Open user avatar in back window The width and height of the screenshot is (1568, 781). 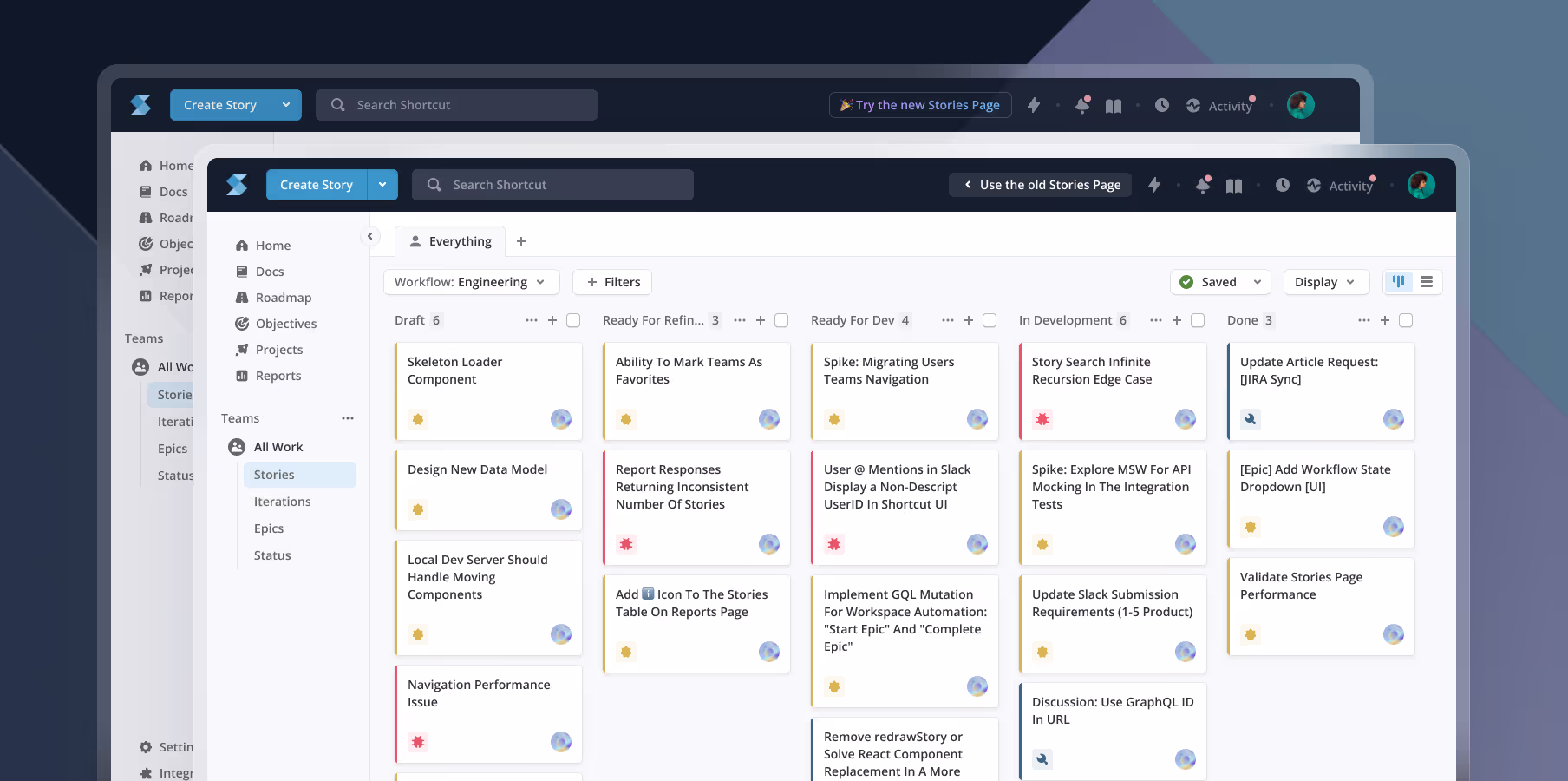tap(1301, 105)
